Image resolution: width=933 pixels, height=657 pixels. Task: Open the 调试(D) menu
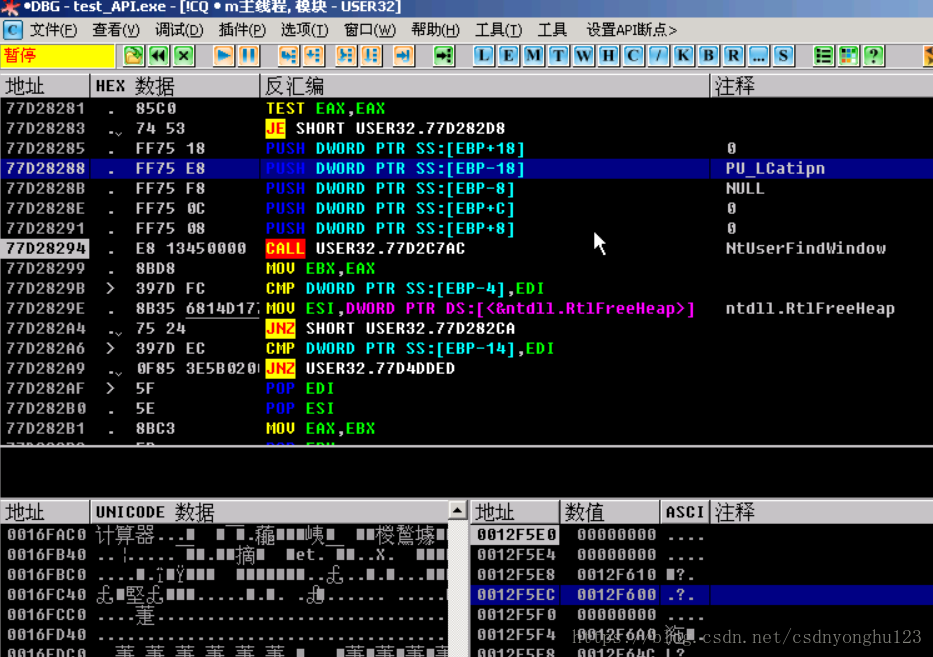pyautogui.click(x=179, y=30)
